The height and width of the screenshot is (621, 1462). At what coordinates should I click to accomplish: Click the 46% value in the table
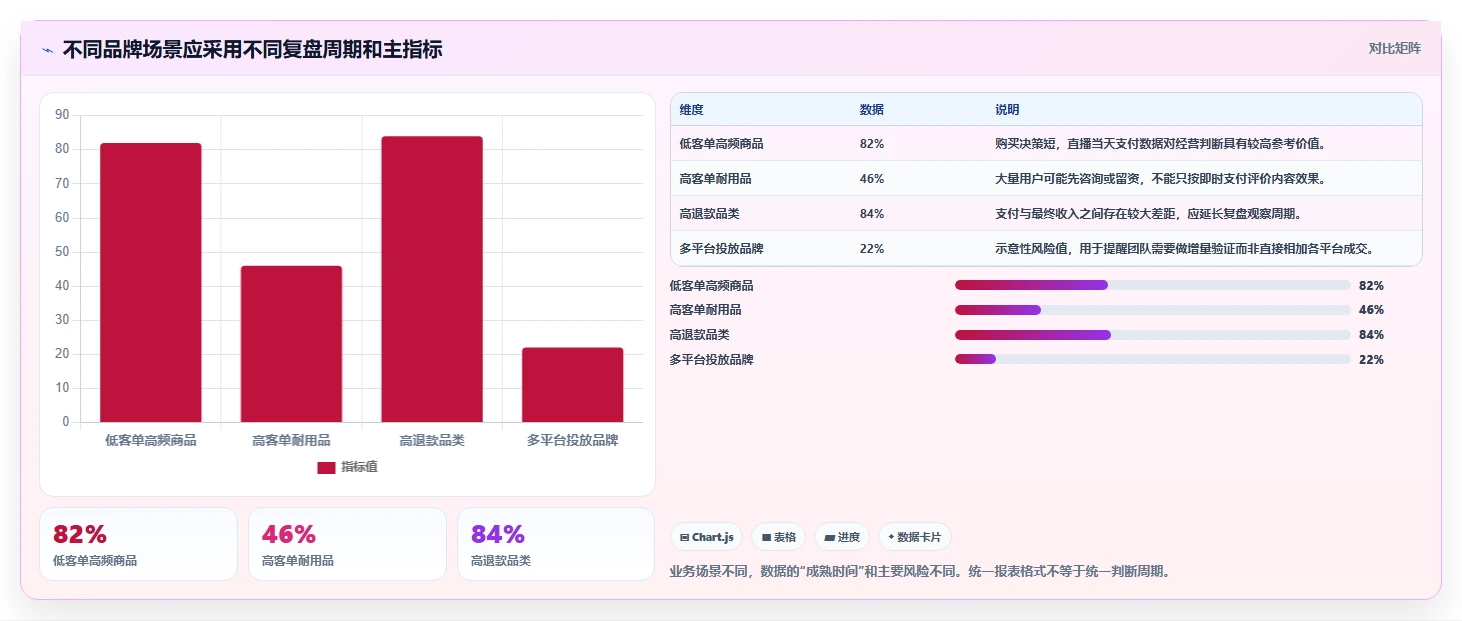[x=871, y=179]
